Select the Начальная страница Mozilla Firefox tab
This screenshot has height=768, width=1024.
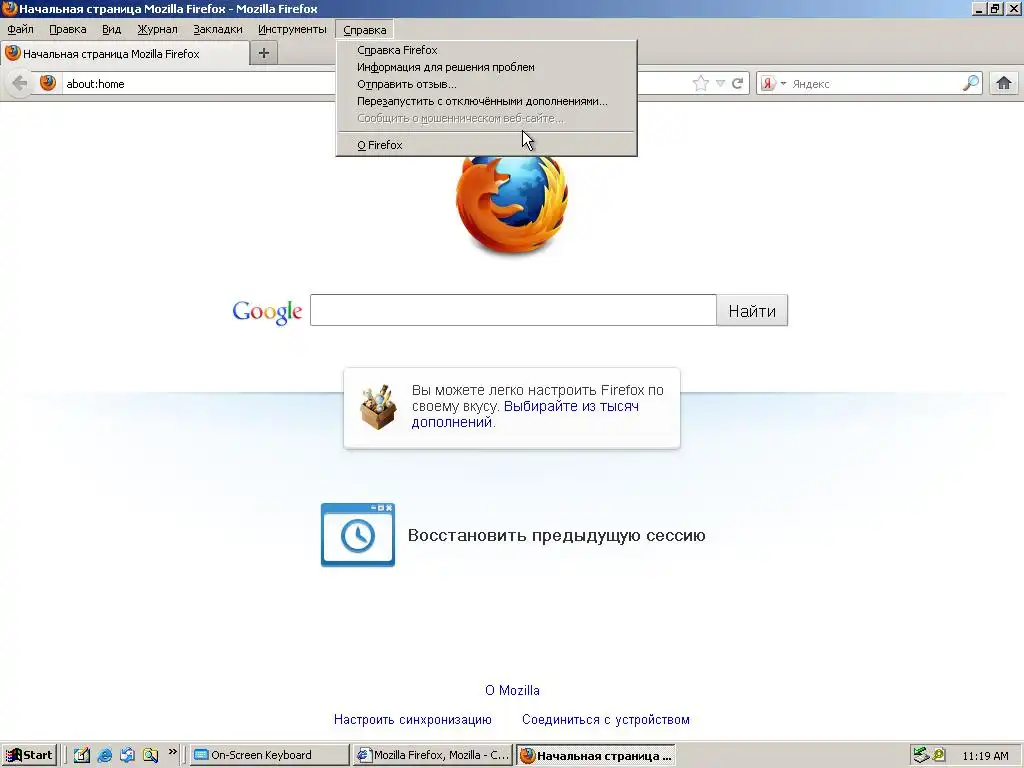click(x=125, y=54)
